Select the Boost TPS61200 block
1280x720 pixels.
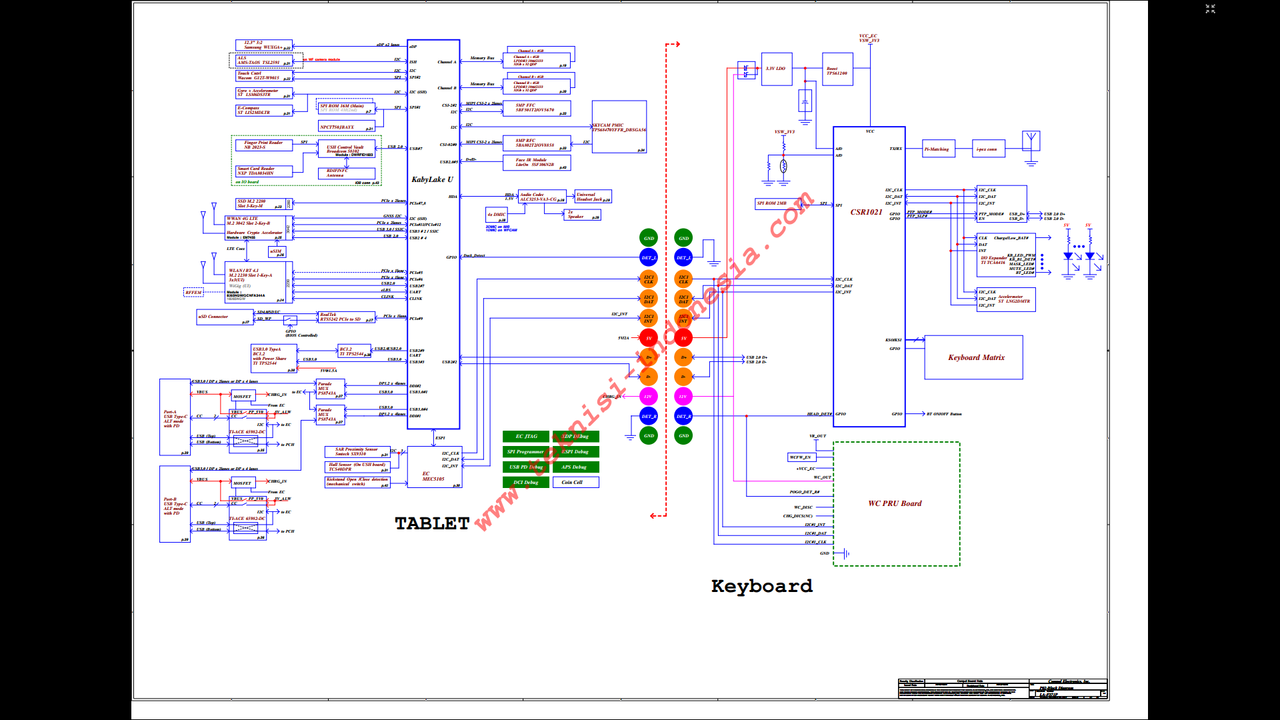pyautogui.click(x=836, y=71)
